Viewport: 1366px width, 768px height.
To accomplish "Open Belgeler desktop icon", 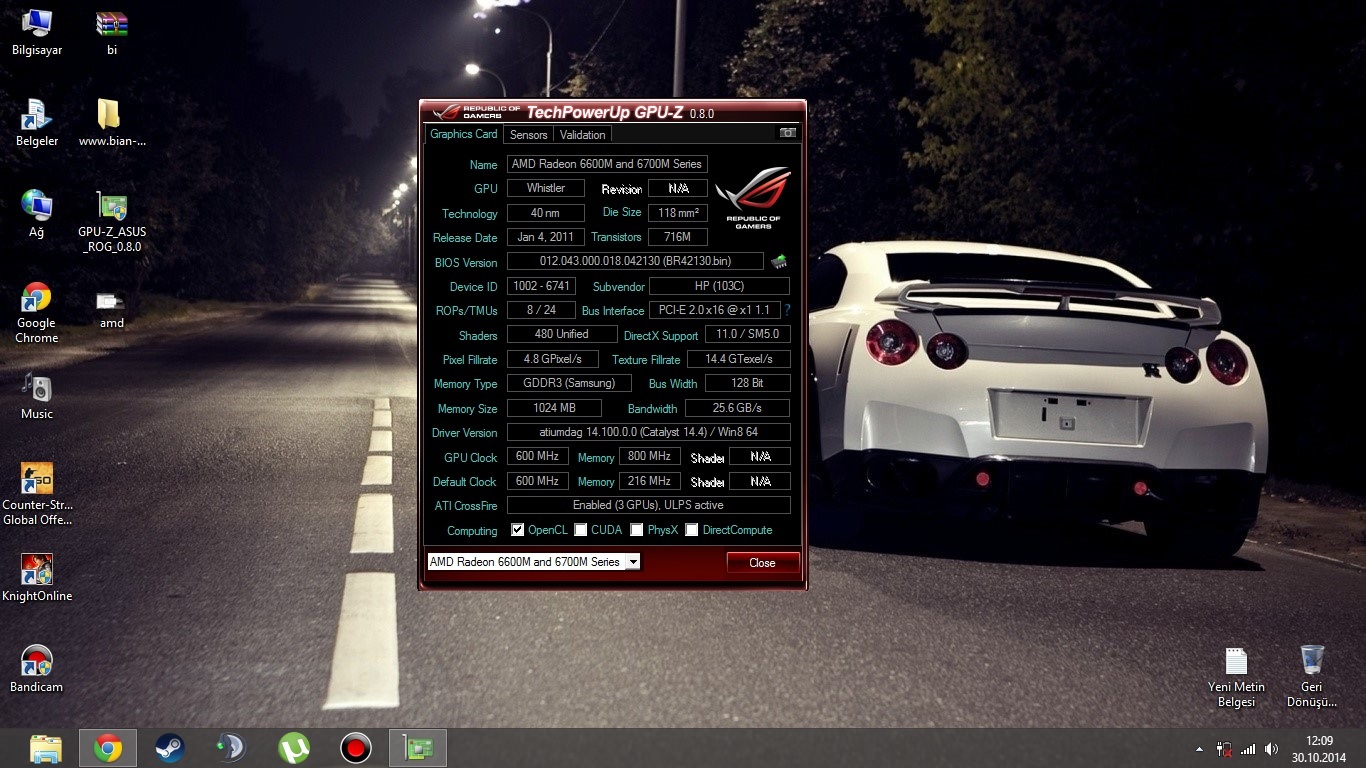I will [37, 124].
